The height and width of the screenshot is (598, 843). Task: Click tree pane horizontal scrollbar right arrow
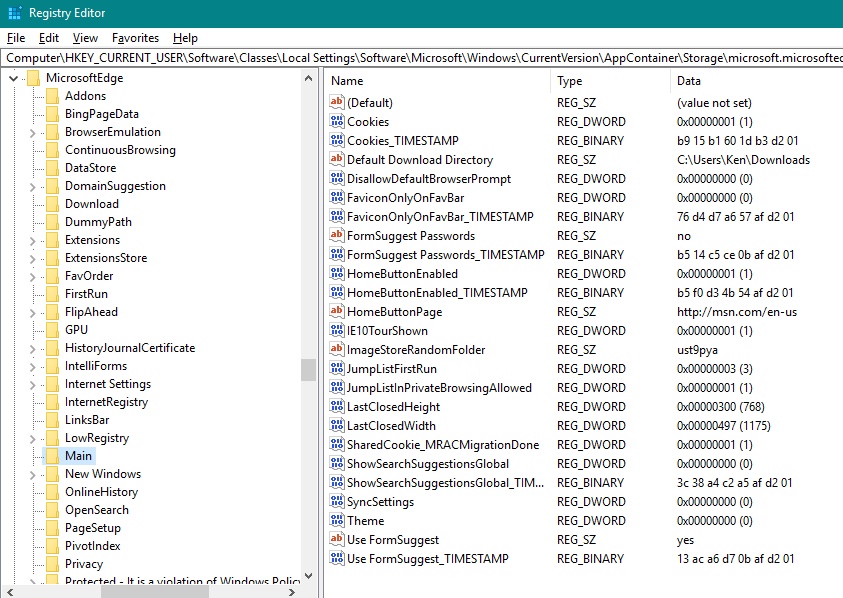point(292,592)
